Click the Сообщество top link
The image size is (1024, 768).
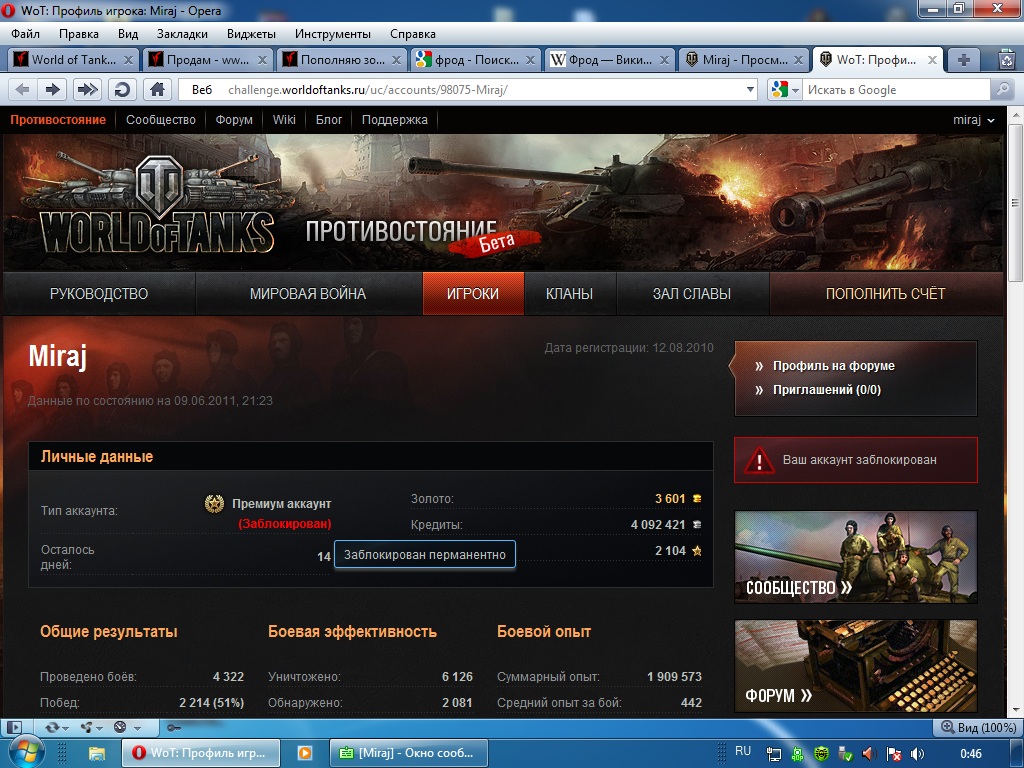(x=161, y=120)
